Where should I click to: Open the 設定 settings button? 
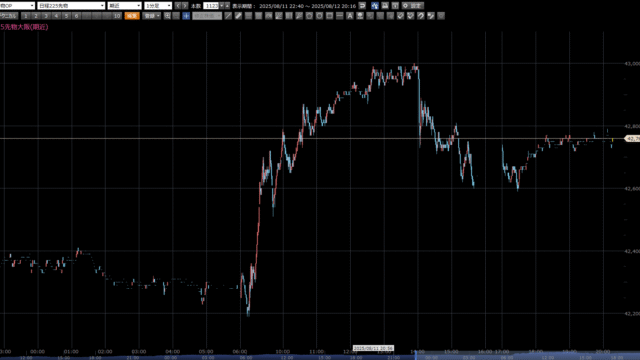coord(412,6)
